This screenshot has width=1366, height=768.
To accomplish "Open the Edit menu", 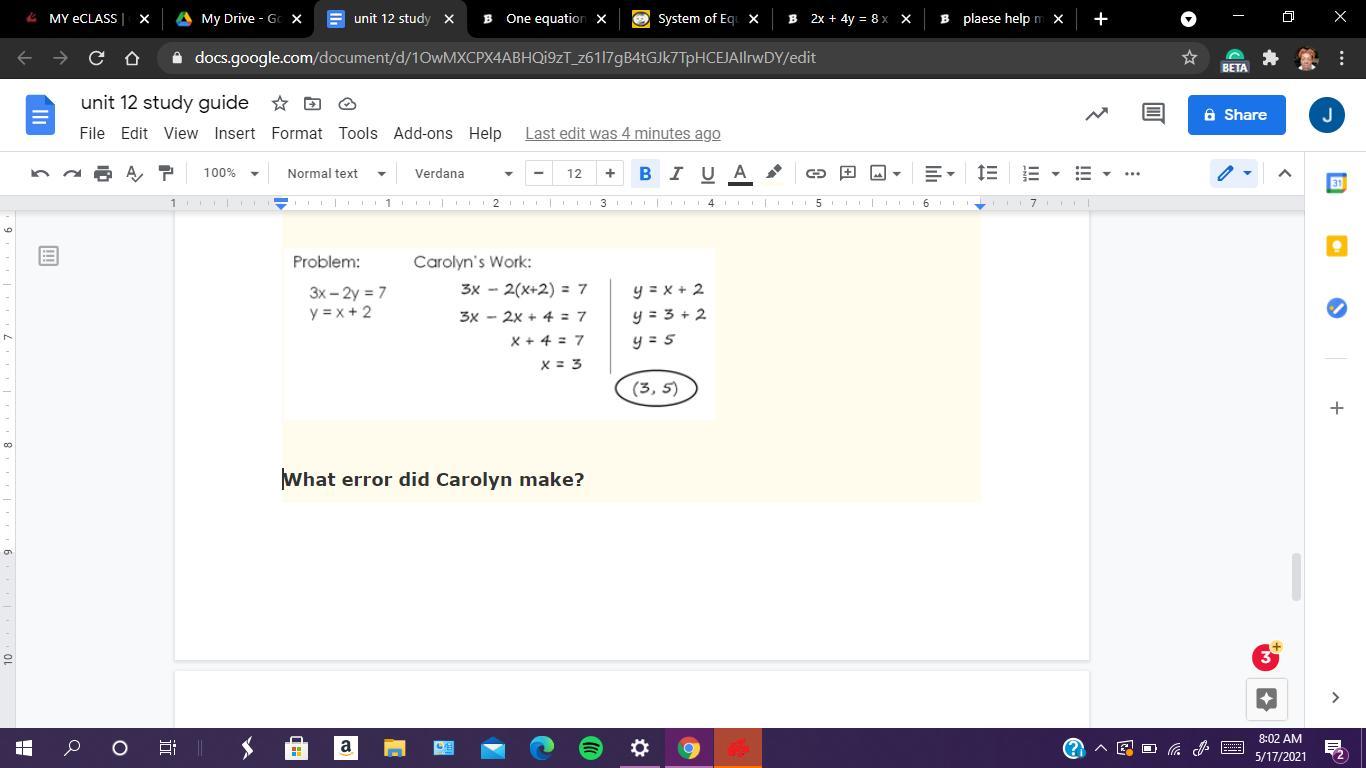I will tap(134, 133).
